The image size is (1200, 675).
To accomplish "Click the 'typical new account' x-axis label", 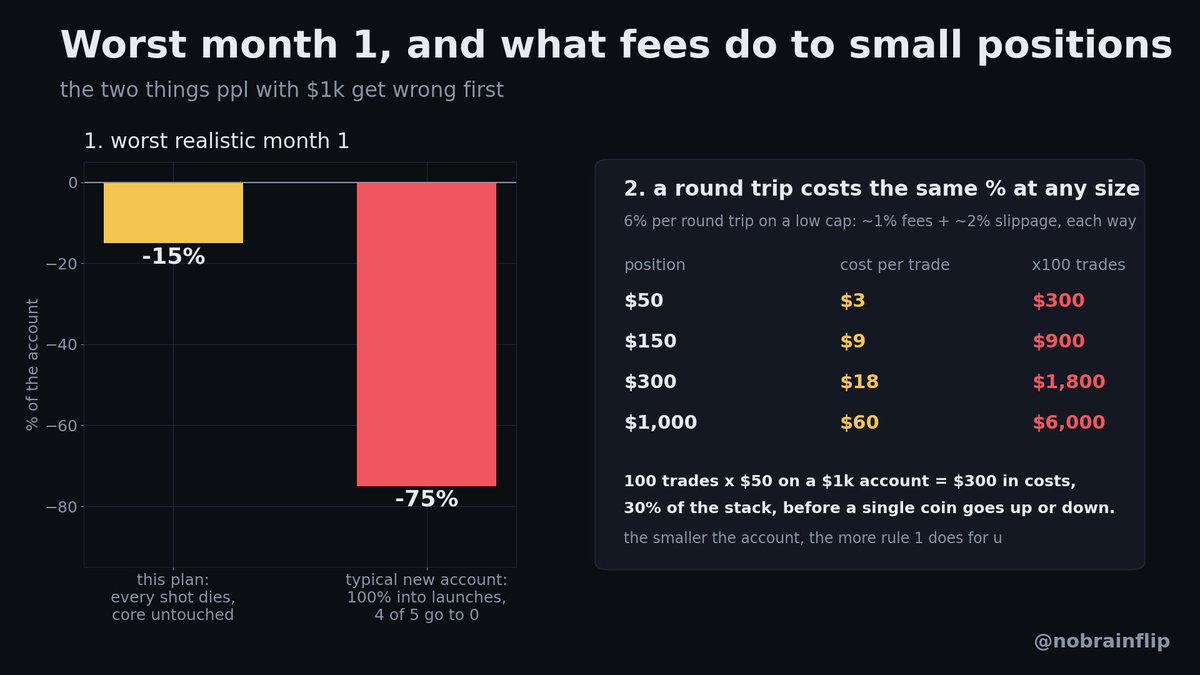I will click(426, 598).
